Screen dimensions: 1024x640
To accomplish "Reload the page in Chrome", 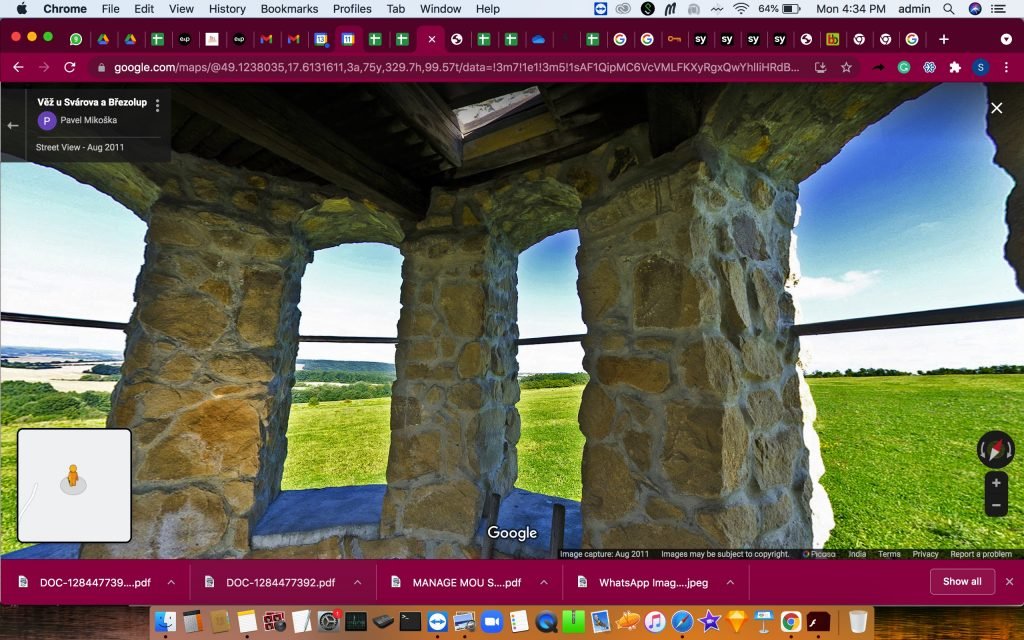I will pyautogui.click(x=69, y=67).
